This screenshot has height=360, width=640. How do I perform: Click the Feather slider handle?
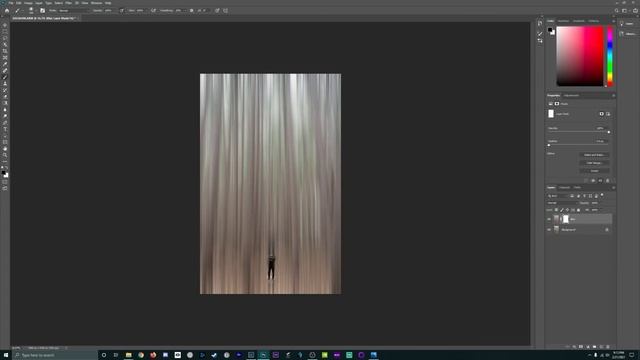click(549, 145)
